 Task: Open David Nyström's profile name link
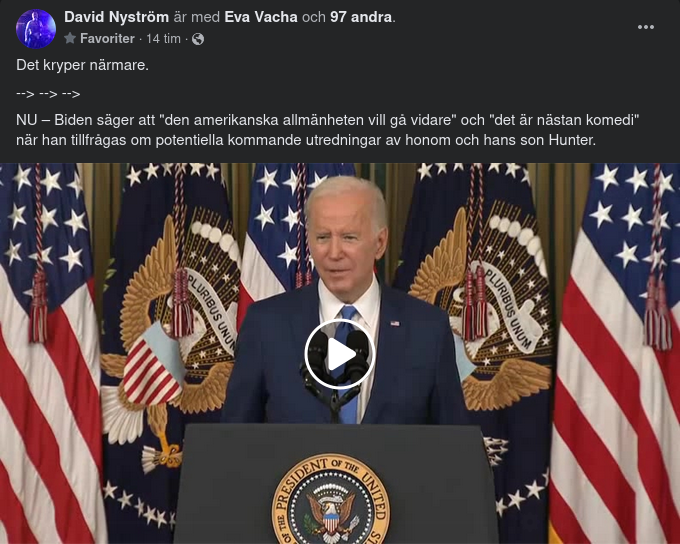tap(116, 17)
